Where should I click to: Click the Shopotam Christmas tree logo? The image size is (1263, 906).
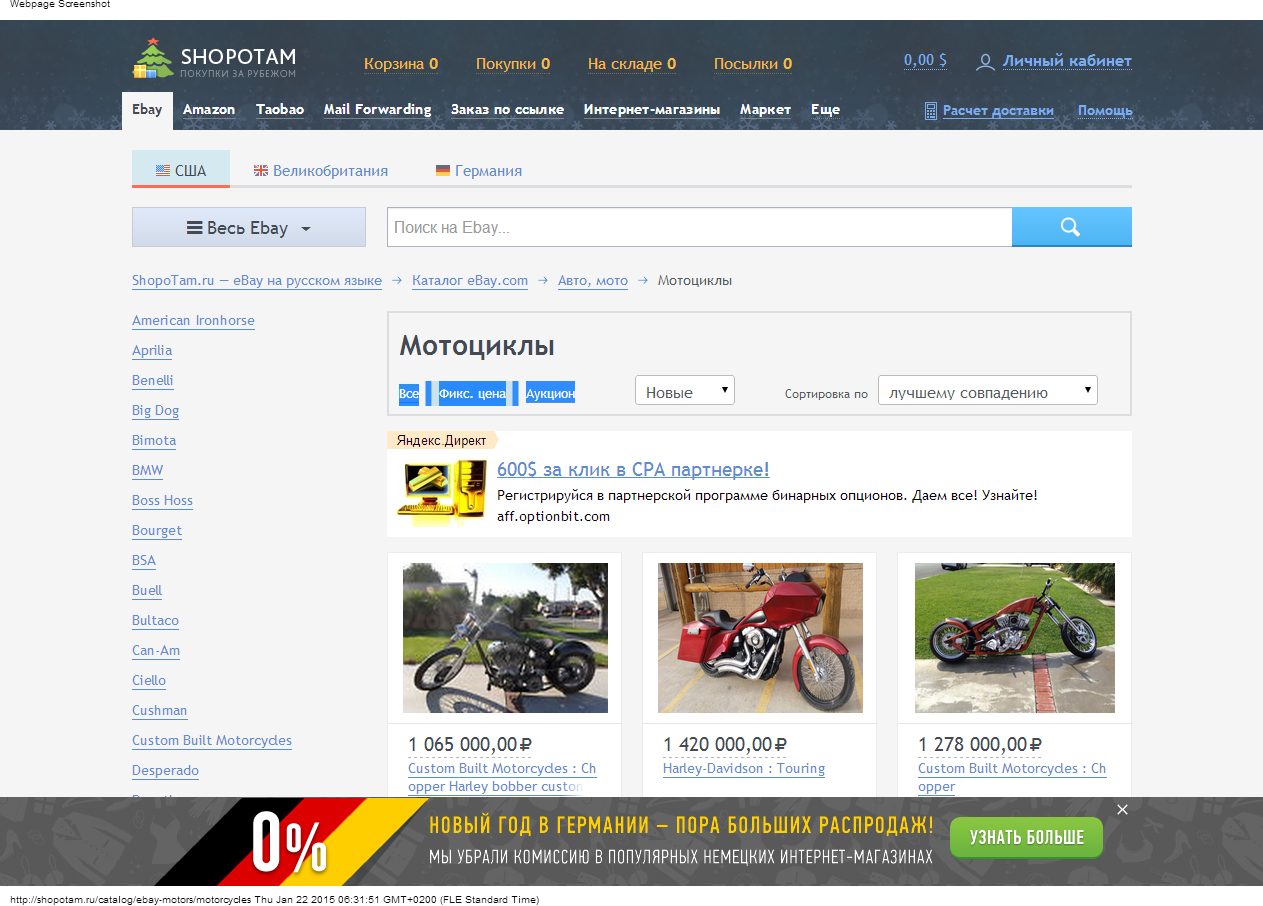[153, 58]
